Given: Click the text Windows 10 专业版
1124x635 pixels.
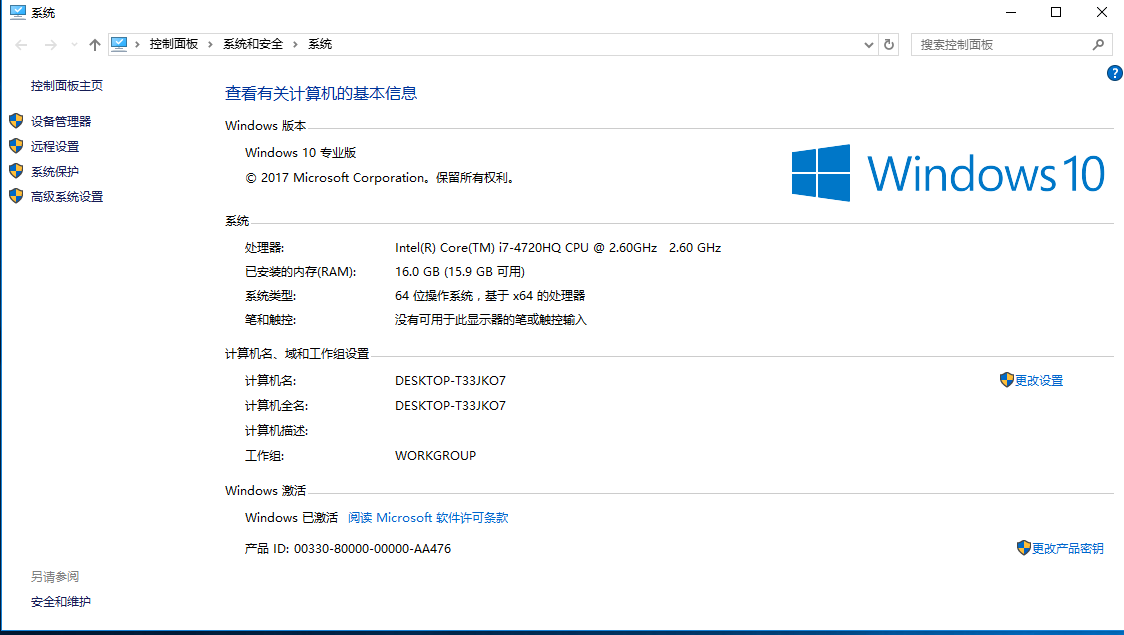Looking at the screenshot, I should pyautogui.click(x=300, y=153).
